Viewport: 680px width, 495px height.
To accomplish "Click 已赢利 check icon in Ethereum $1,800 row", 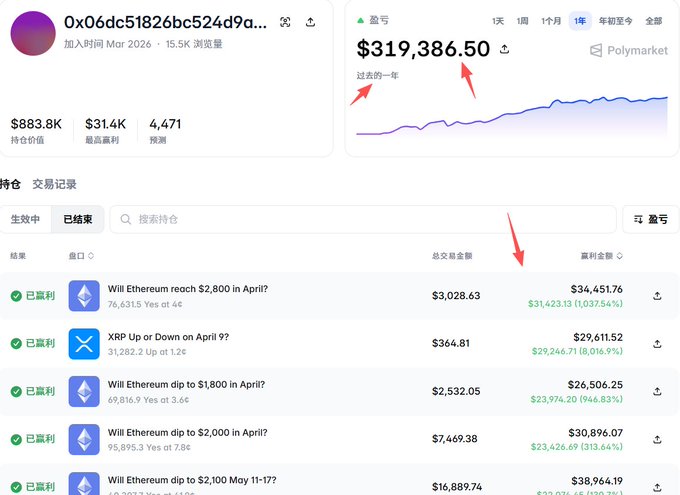I will pyautogui.click(x=16, y=391).
